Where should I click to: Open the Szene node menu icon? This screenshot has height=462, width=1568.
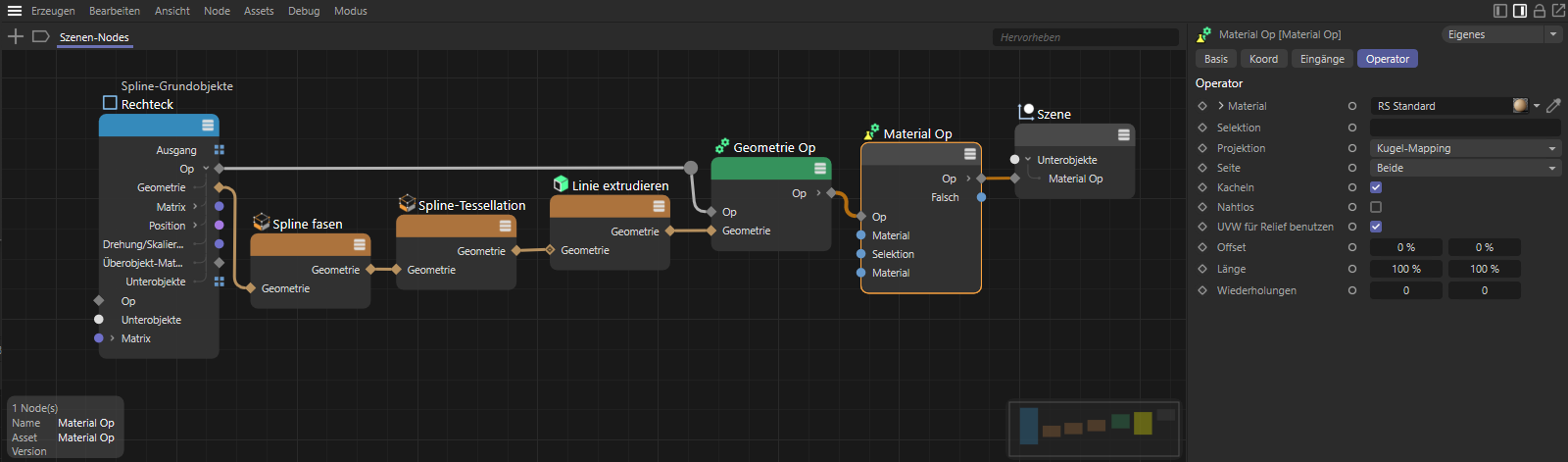click(1123, 134)
